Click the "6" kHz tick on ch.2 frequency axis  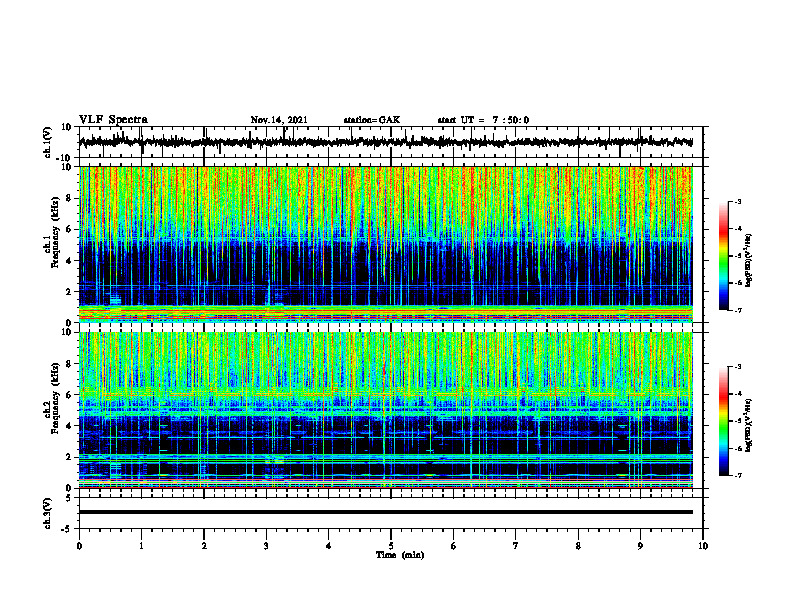[x=69, y=395]
